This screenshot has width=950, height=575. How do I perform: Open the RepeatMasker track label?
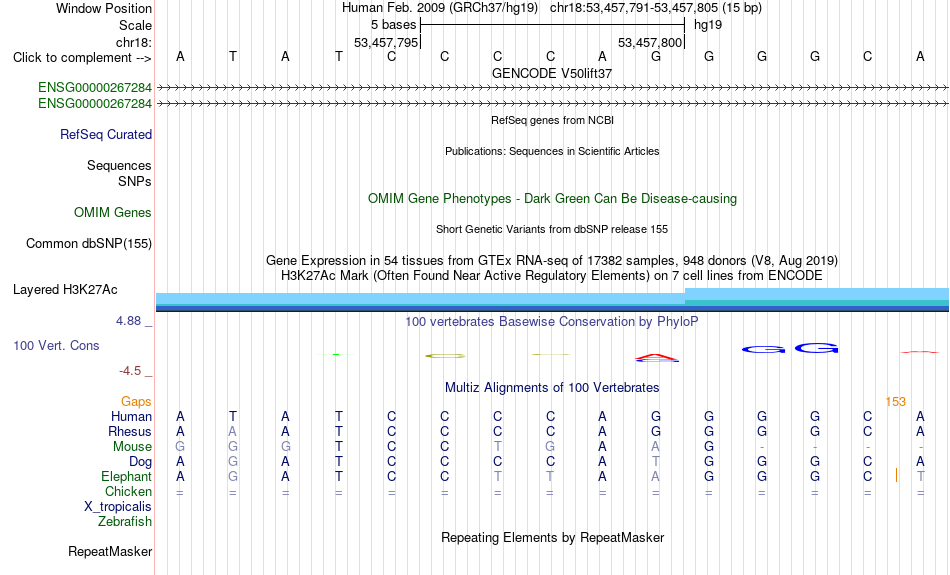tap(110, 551)
